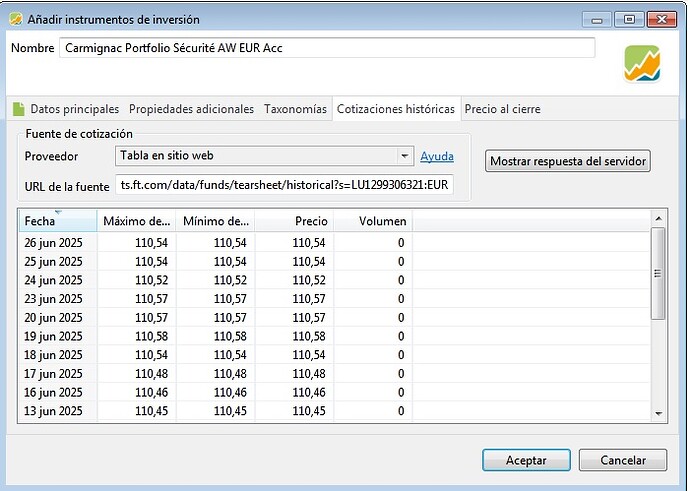690x491 pixels.
Task: Sort by the Fecha column header
Action: [x=58, y=221]
